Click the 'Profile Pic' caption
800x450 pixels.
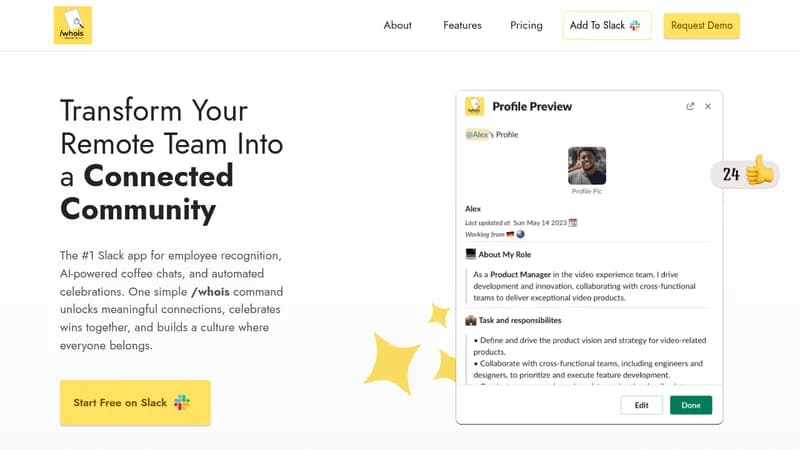point(587,191)
